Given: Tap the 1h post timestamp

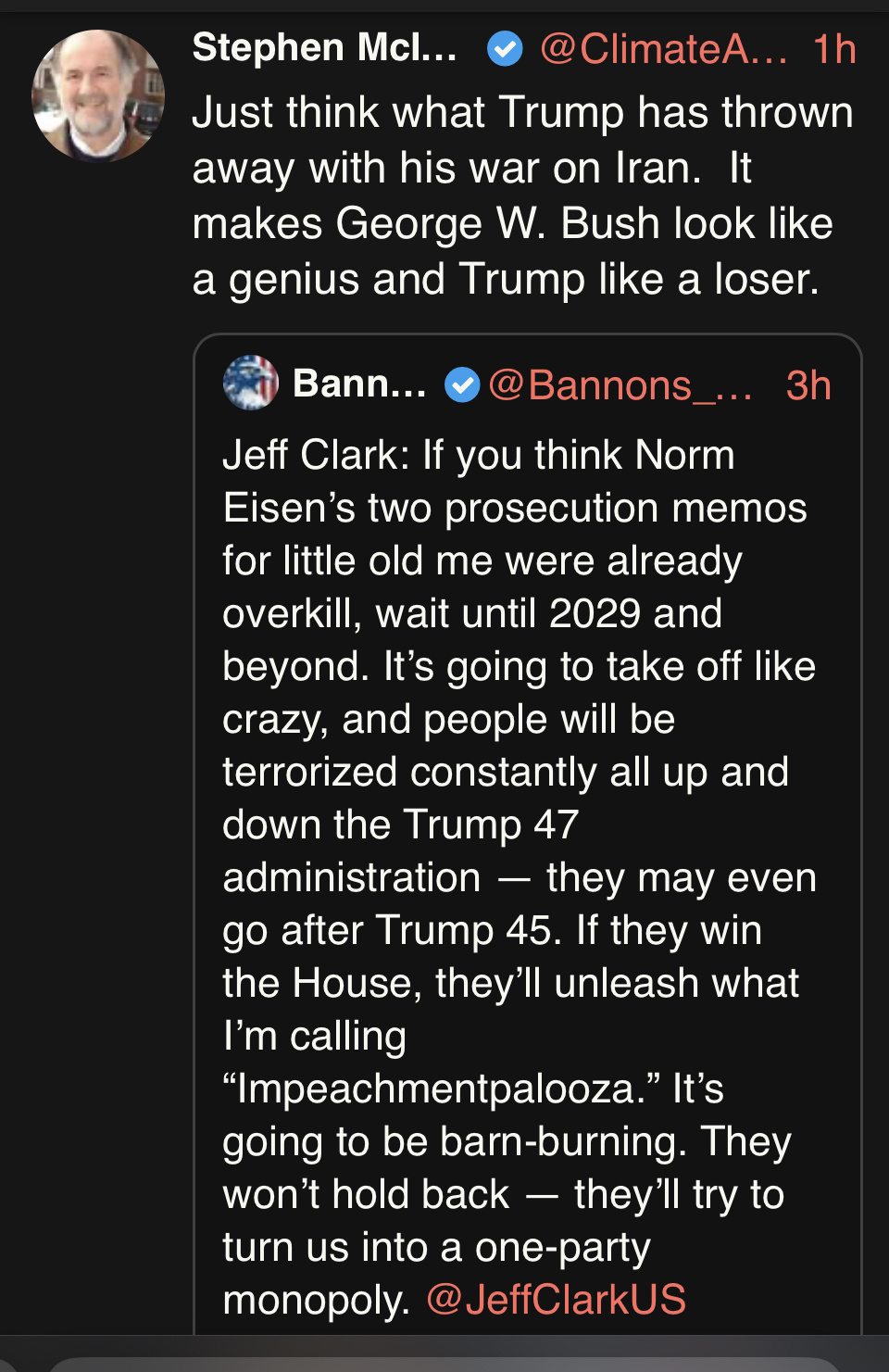Looking at the screenshot, I should coord(833,49).
